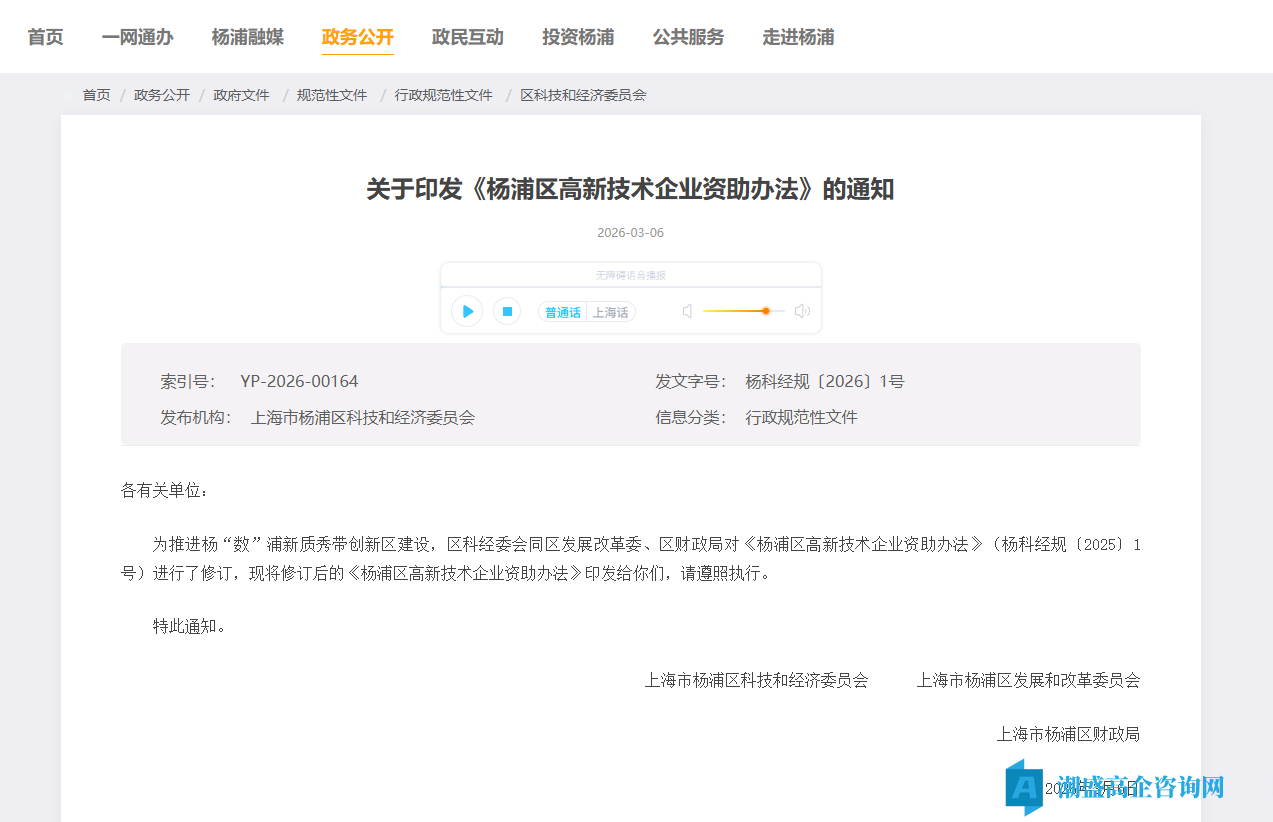Stop the audio playback
1273x822 pixels.
(x=507, y=311)
